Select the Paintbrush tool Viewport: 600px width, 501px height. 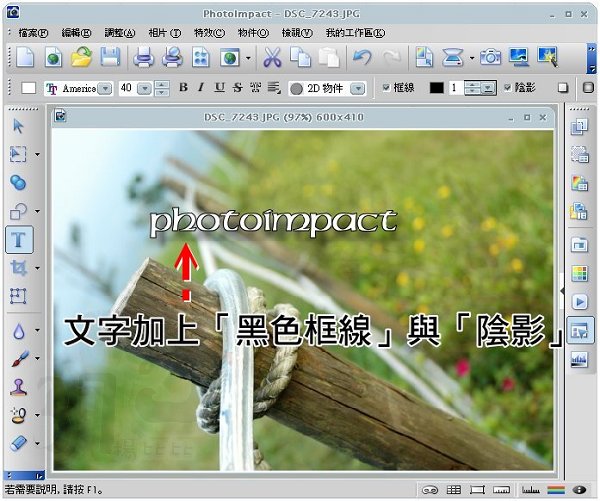(20, 359)
